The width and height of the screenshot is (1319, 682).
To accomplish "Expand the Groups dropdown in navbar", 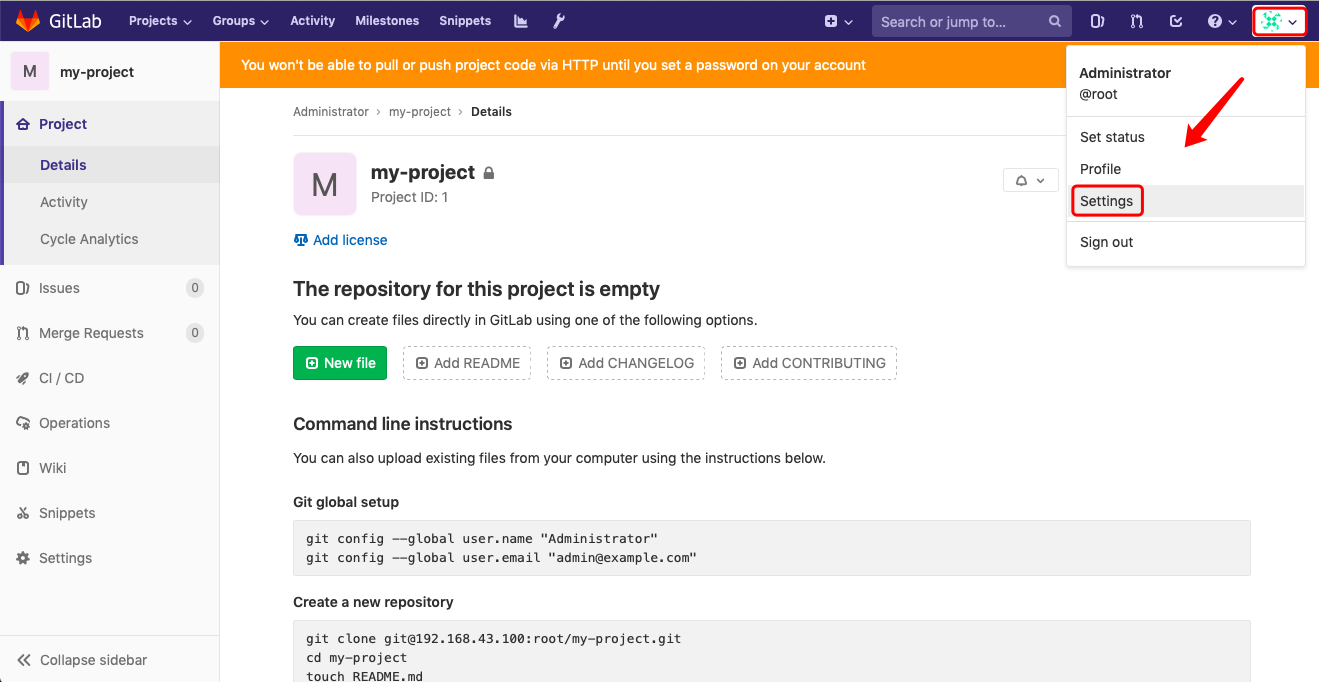I will [240, 21].
